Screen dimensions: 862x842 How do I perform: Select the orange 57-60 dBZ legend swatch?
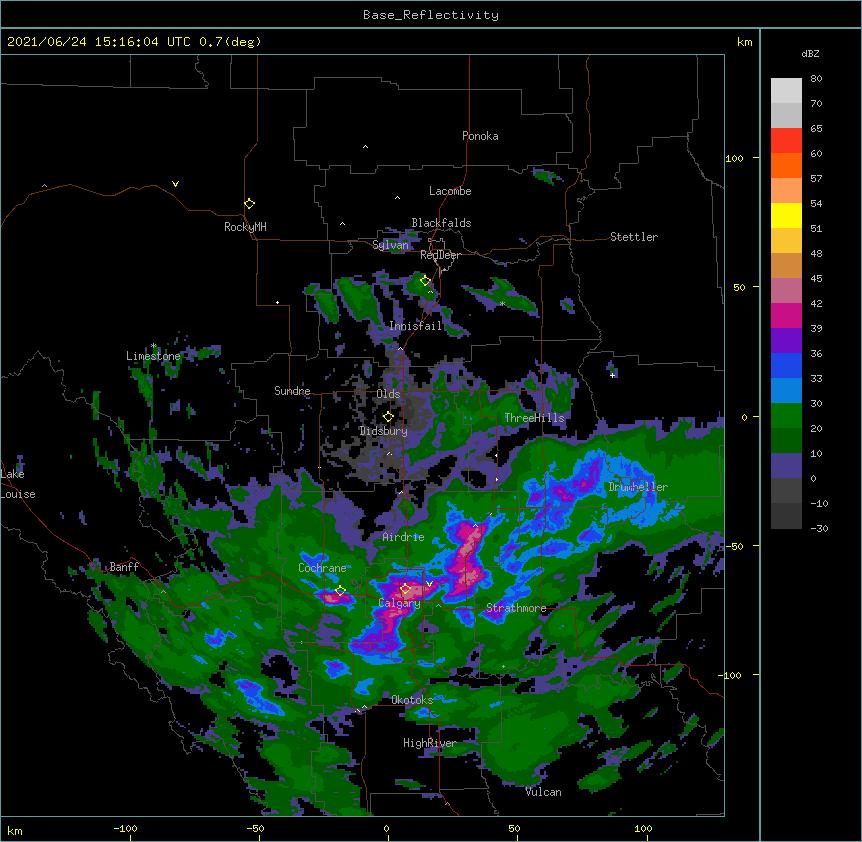point(786,165)
